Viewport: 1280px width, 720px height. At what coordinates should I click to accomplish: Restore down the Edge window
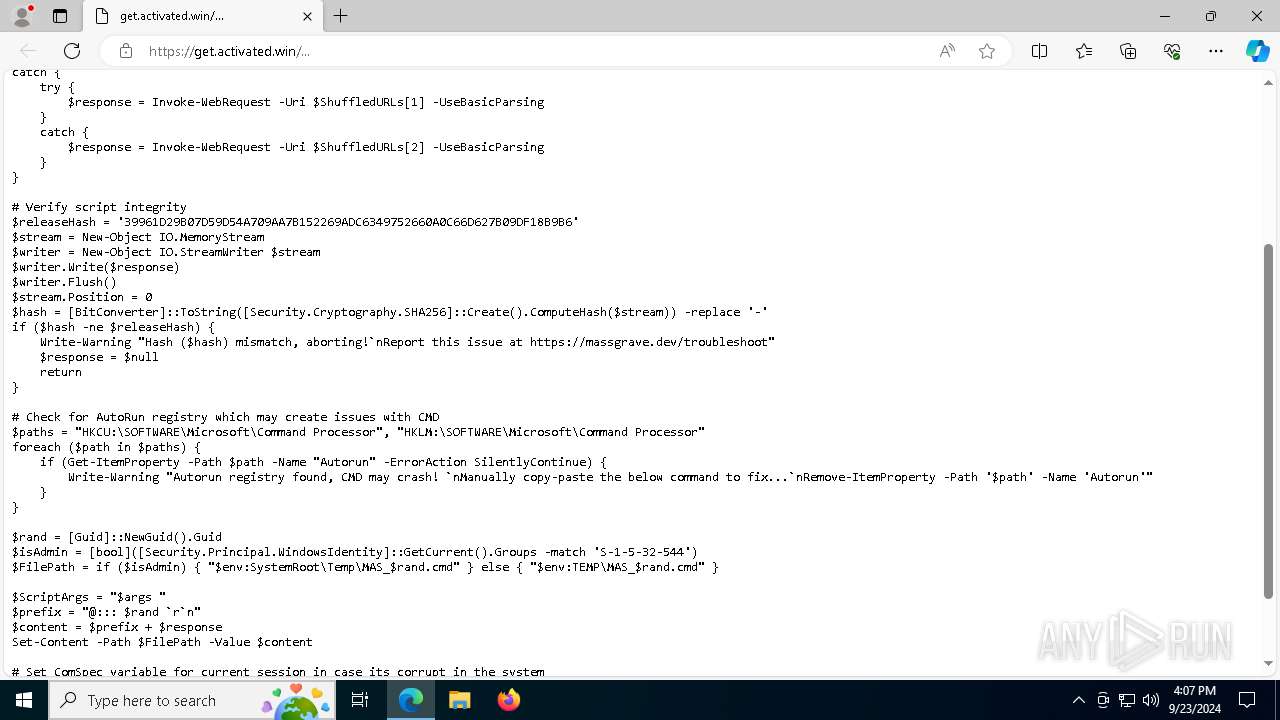[x=1211, y=16]
